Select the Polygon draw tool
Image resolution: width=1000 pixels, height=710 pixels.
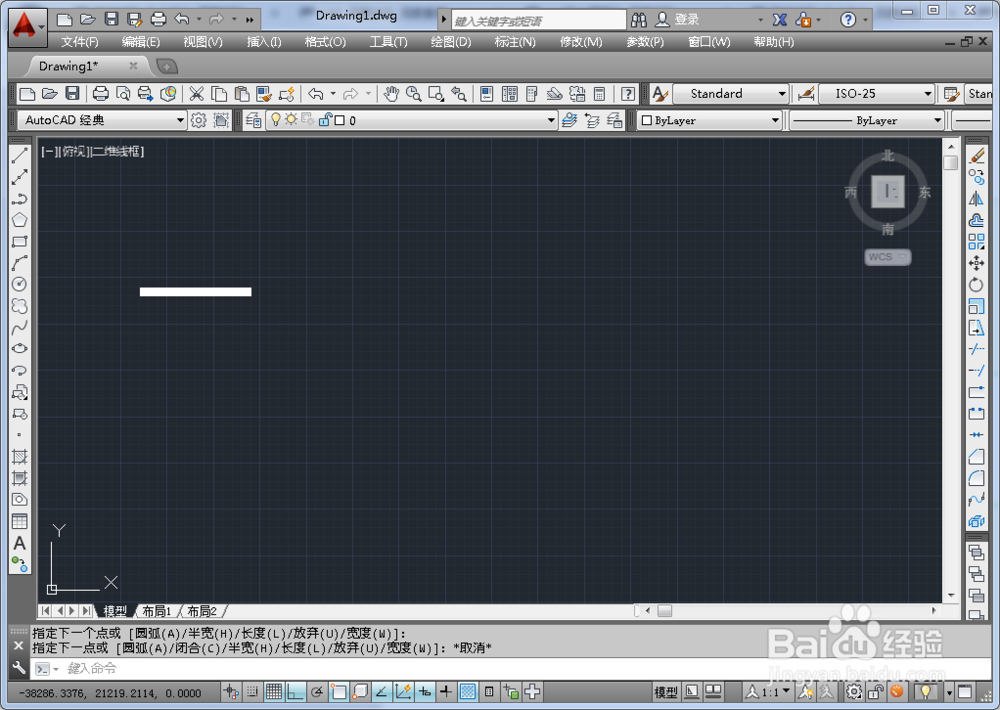20,220
